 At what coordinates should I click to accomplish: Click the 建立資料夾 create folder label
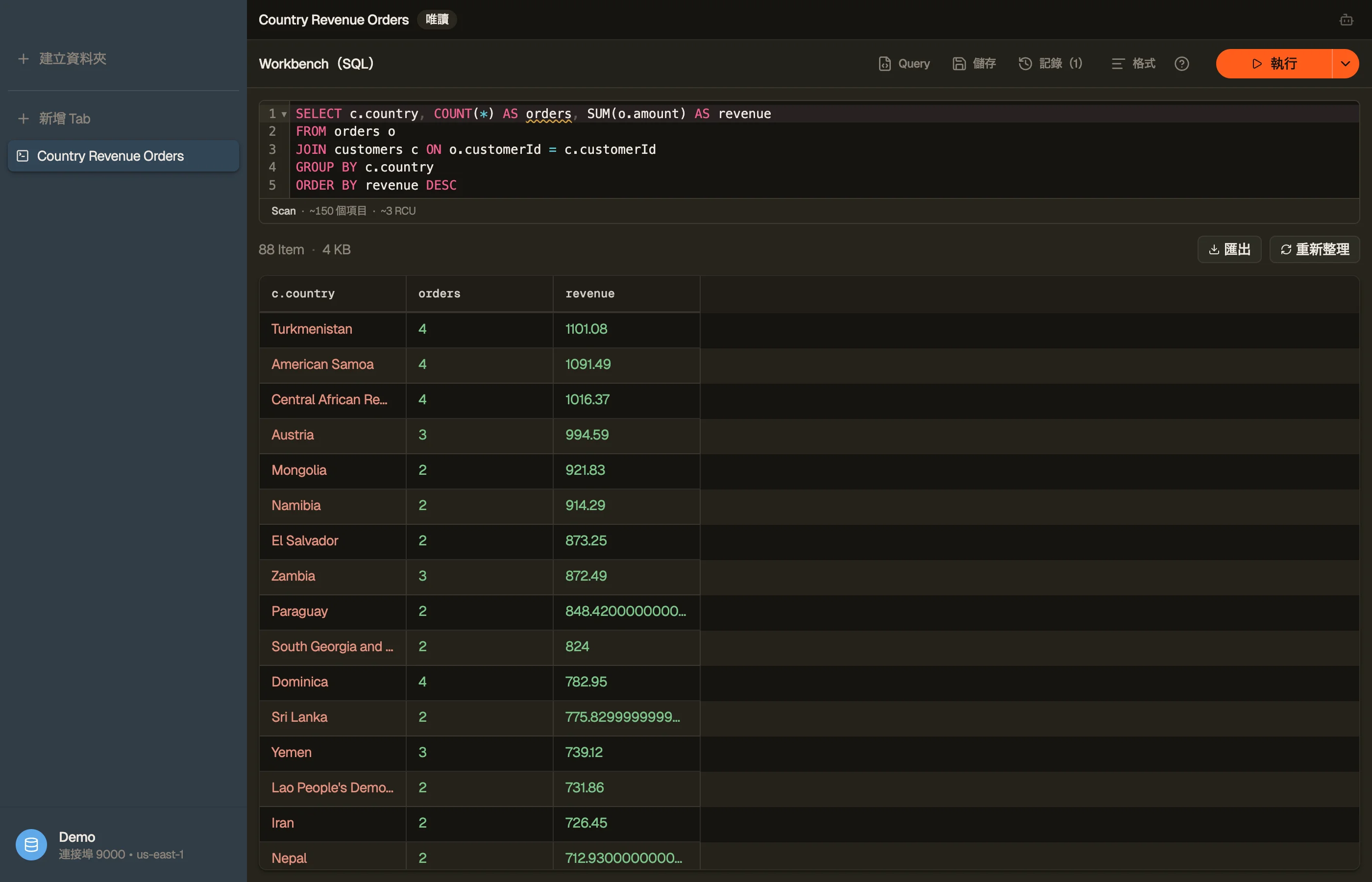pyautogui.click(x=73, y=58)
